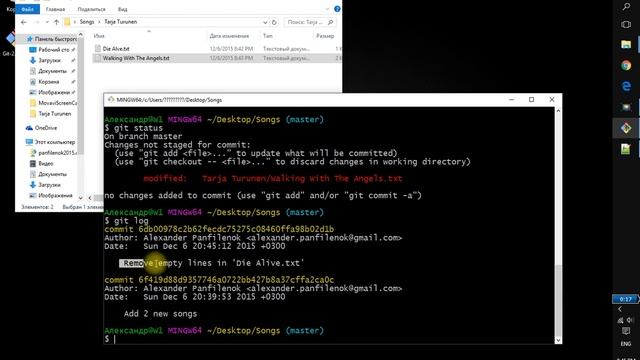Screen dimensions: 640x360
Task: Switch to Git Bash taskbar icon
Action: (626, 128)
